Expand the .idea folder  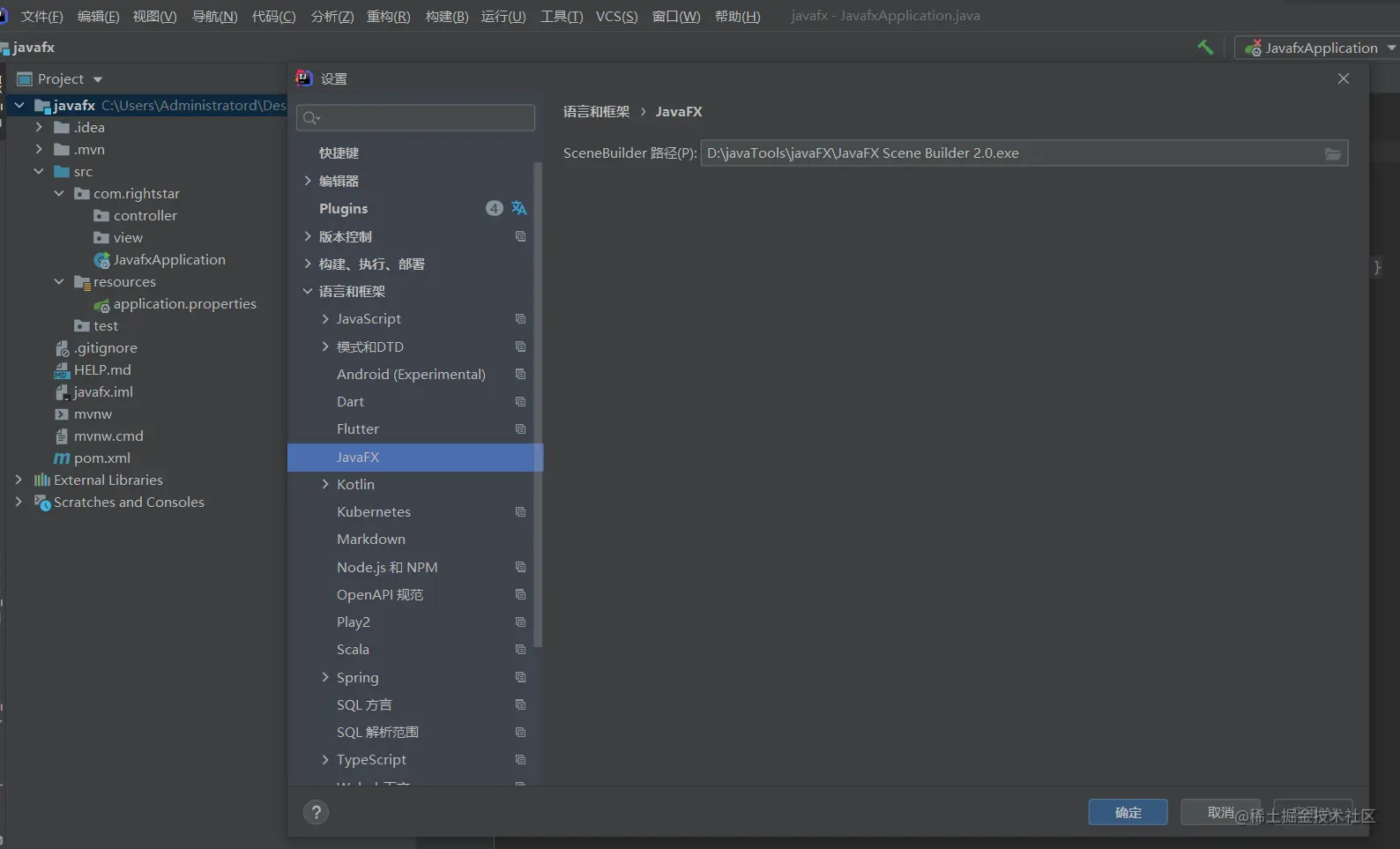[x=39, y=127]
